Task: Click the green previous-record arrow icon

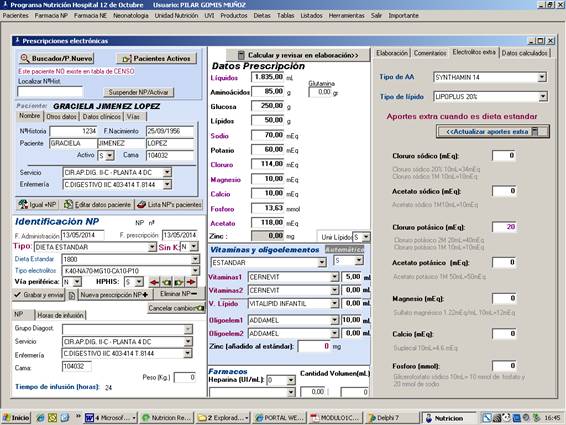Action: (166, 282)
